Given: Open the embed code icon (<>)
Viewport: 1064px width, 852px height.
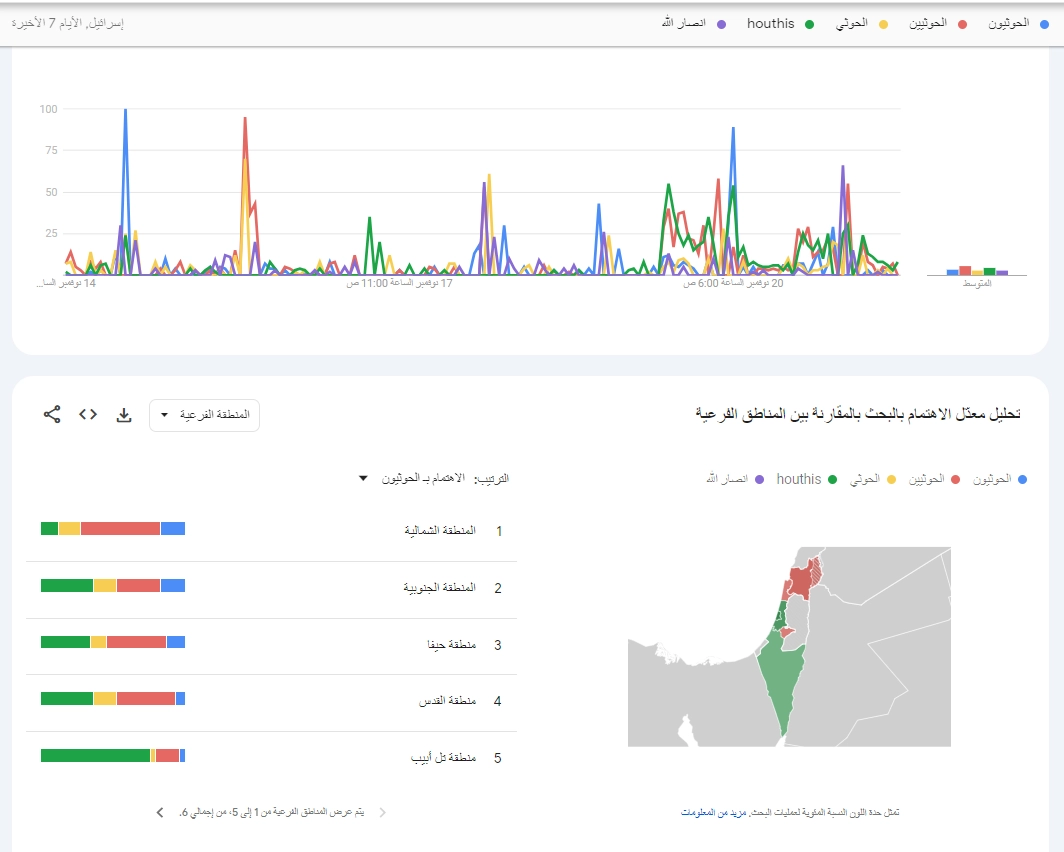Looking at the screenshot, I should [x=87, y=414].
